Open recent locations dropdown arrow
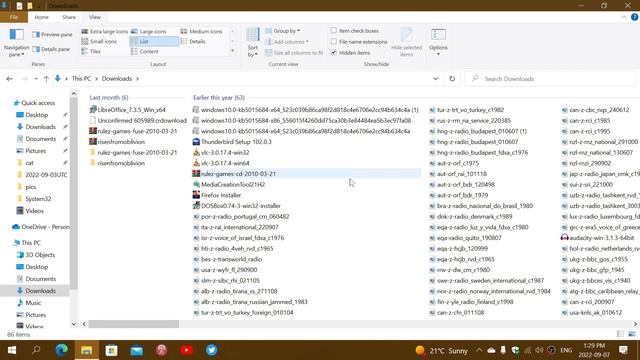This screenshot has height=360, width=640. pyautogui.click(x=36, y=79)
